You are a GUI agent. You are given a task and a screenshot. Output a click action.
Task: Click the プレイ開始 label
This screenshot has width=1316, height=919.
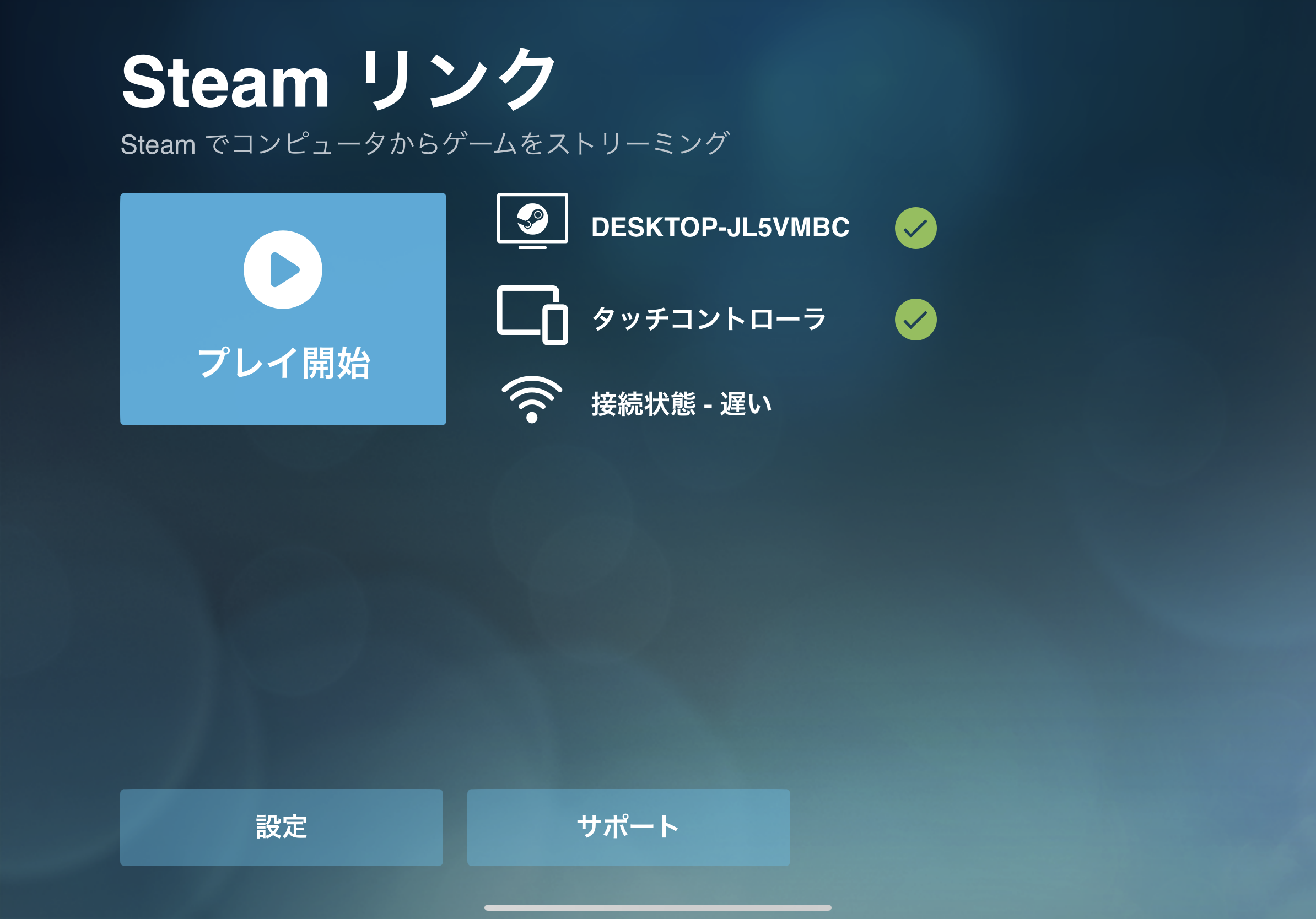coord(284,363)
